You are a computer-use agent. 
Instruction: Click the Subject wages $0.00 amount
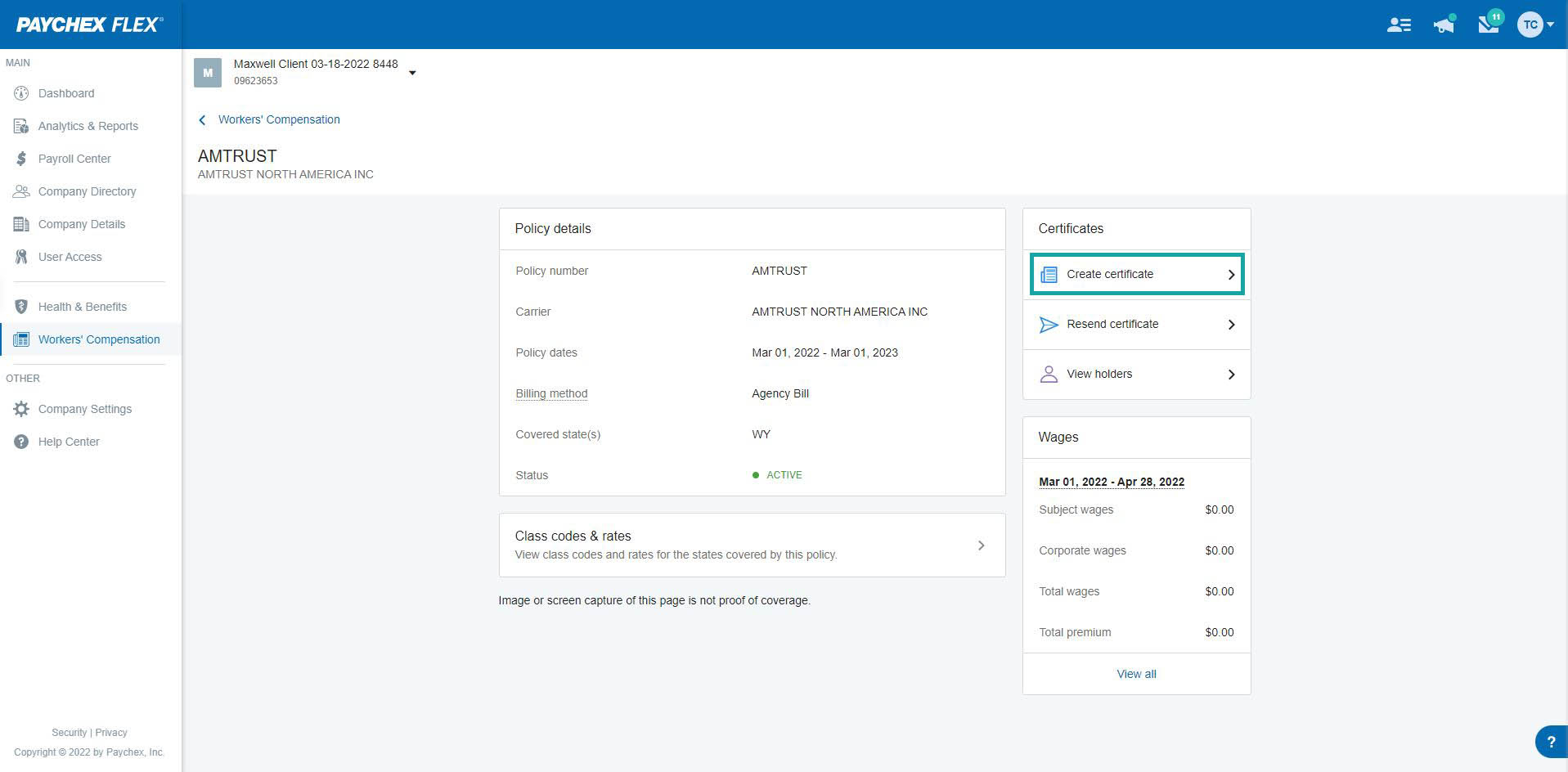(1219, 509)
